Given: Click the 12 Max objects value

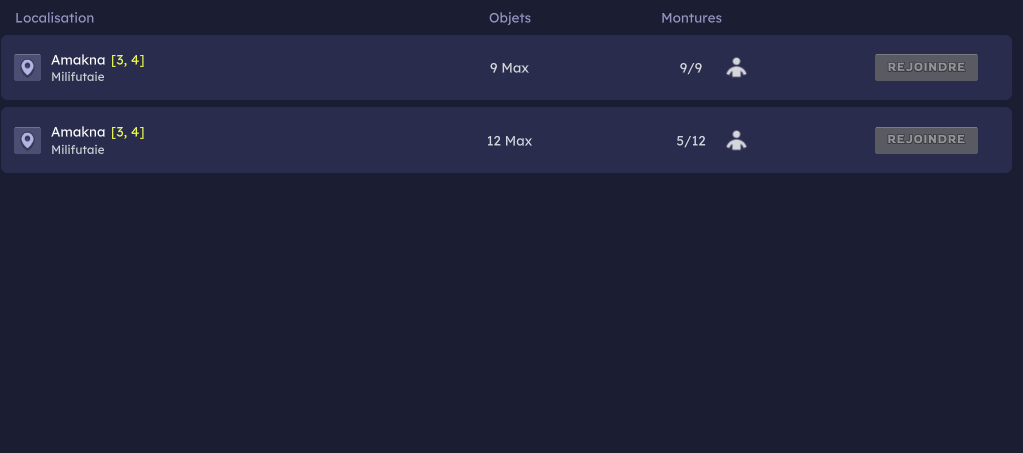Looking at the screenshot, I should 510,141.
